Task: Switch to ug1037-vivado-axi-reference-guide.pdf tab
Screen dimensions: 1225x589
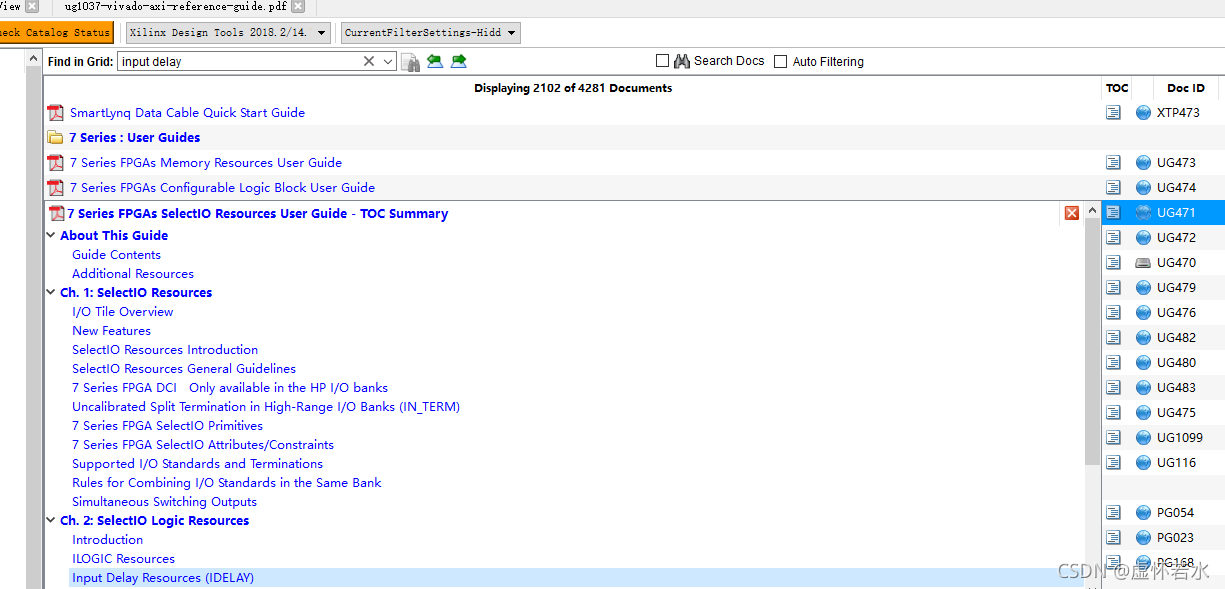Action: (x=176, y=6)
